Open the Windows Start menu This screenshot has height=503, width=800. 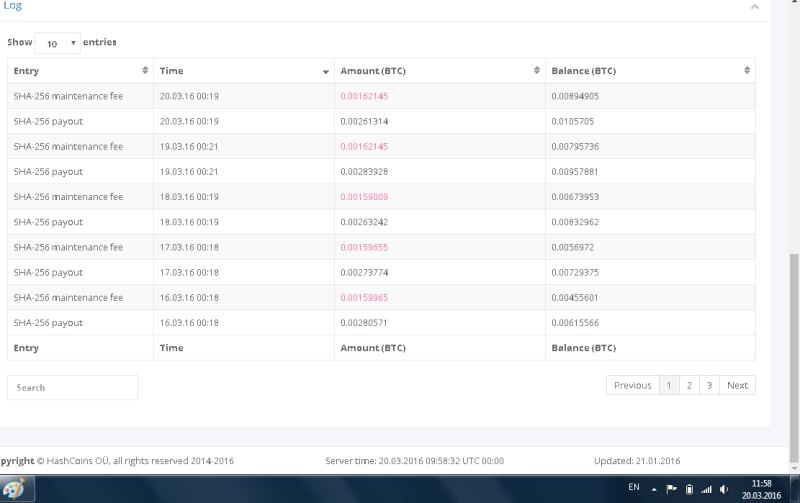click(x=17, y=490)
